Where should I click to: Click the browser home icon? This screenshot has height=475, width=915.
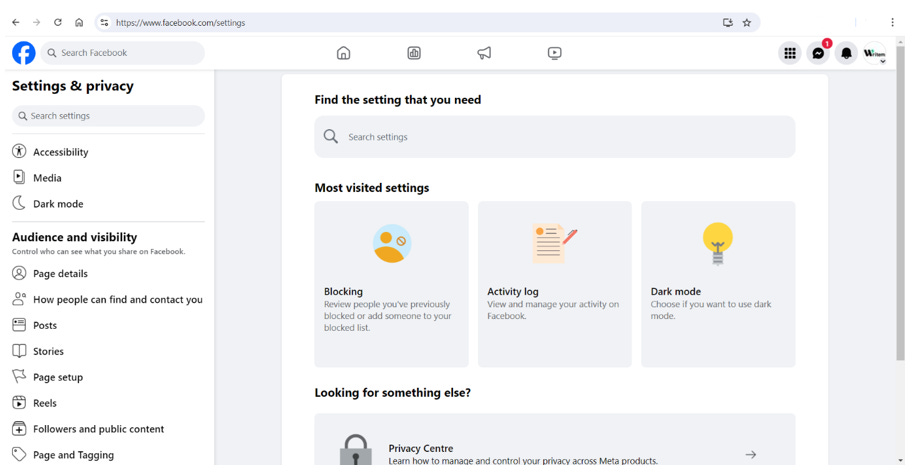(x=79, y=23)
